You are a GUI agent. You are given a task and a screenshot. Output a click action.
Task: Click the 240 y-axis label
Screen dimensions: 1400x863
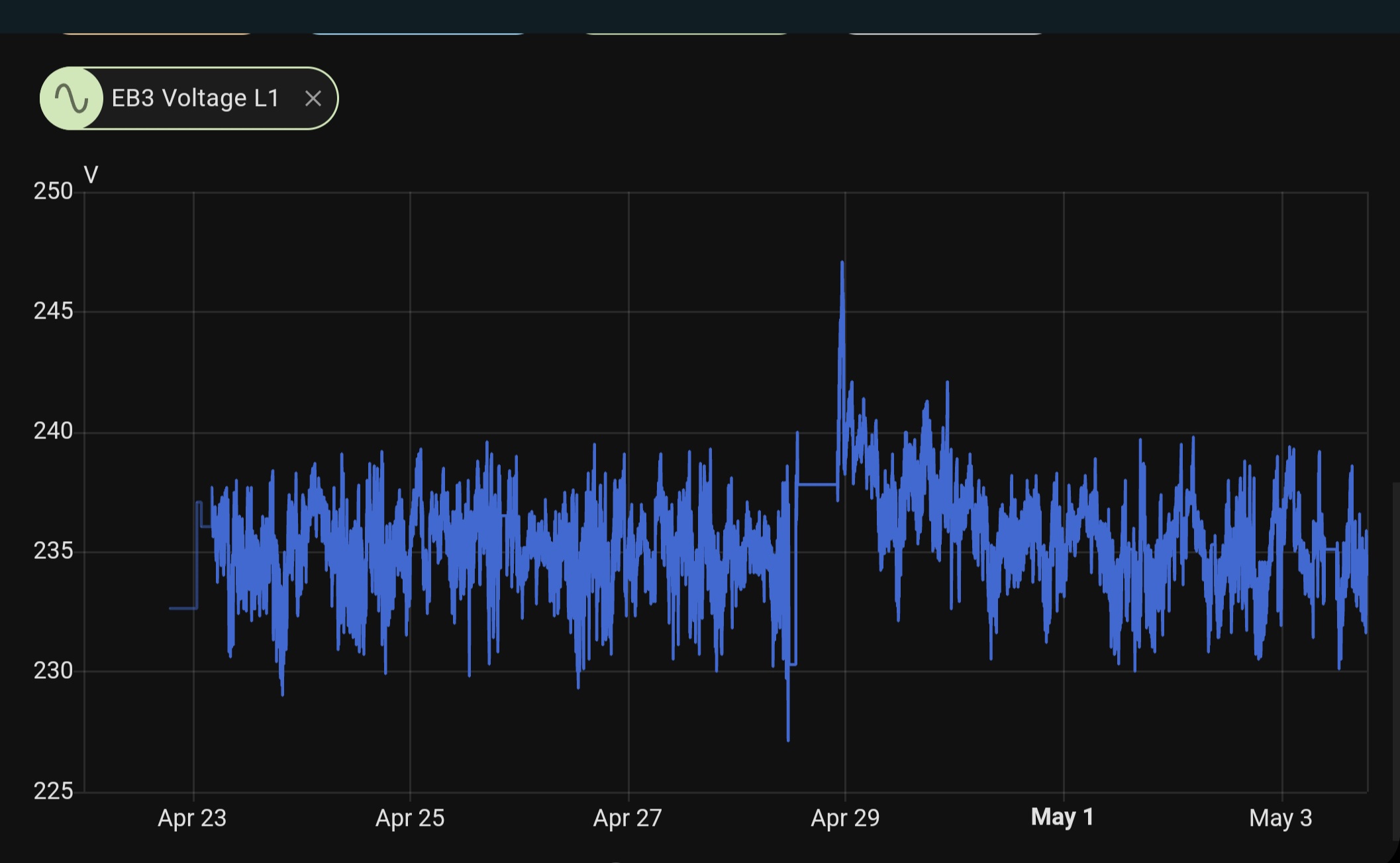tap(53, 432)
